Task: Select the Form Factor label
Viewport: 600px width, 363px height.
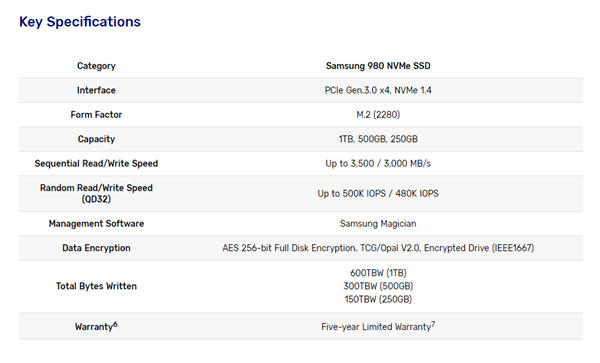Action: [96, 115]
